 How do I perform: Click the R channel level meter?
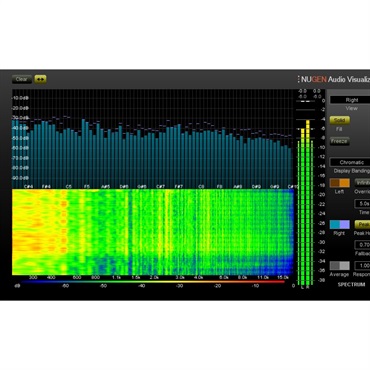tap(308, 204)
